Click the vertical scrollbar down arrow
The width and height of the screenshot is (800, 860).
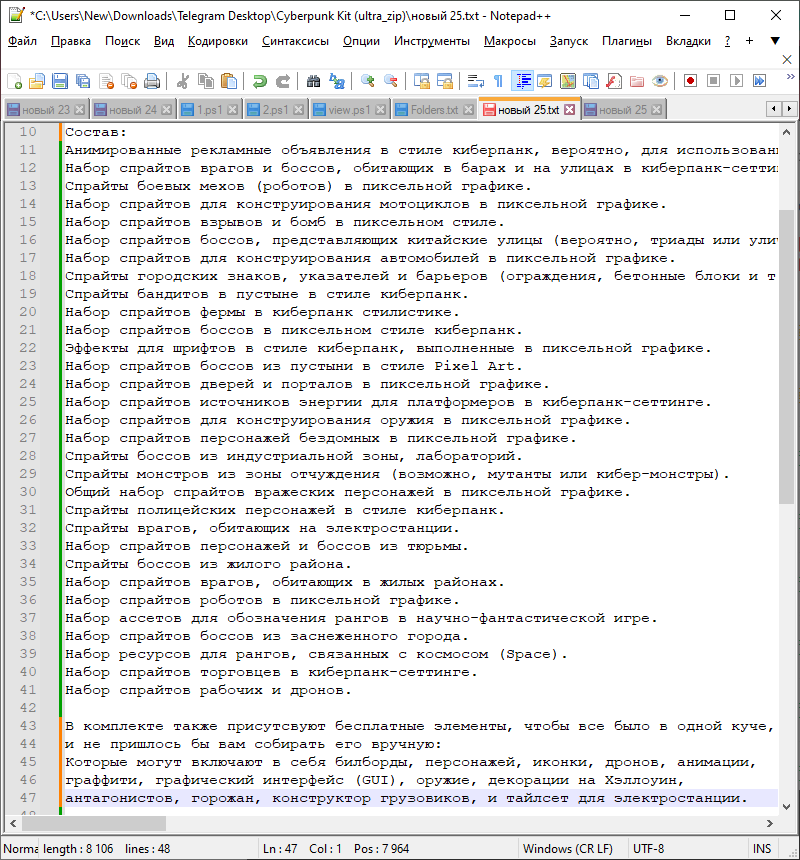click(787, 807)
